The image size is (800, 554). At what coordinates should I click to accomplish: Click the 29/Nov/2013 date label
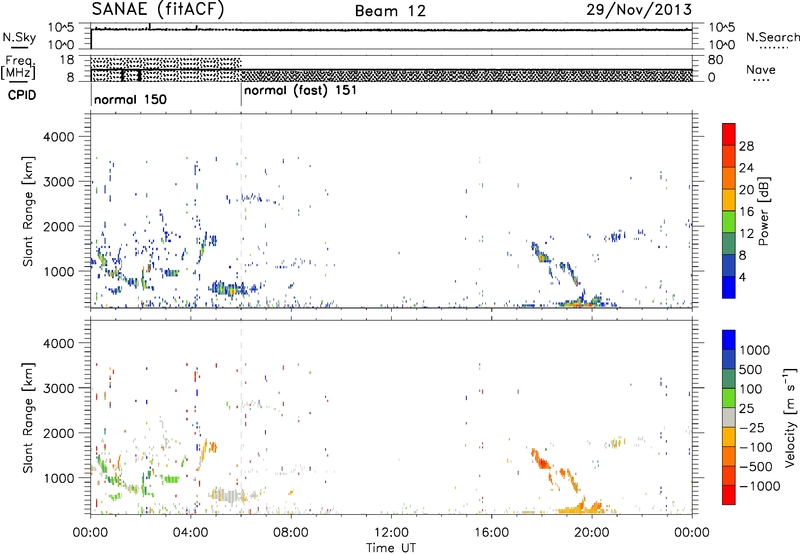click(x=639, y=9)
